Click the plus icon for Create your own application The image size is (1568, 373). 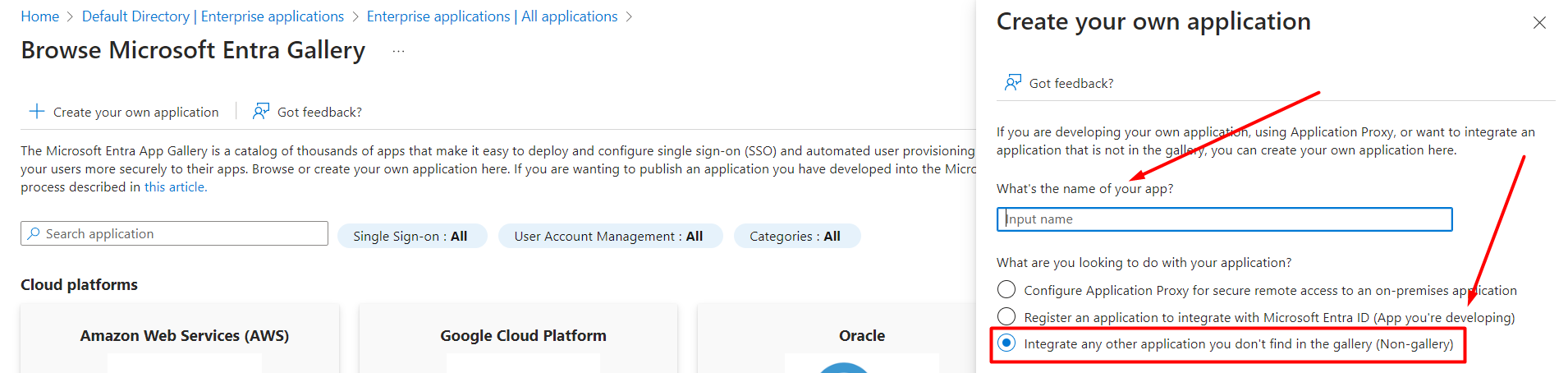point(37,112)
